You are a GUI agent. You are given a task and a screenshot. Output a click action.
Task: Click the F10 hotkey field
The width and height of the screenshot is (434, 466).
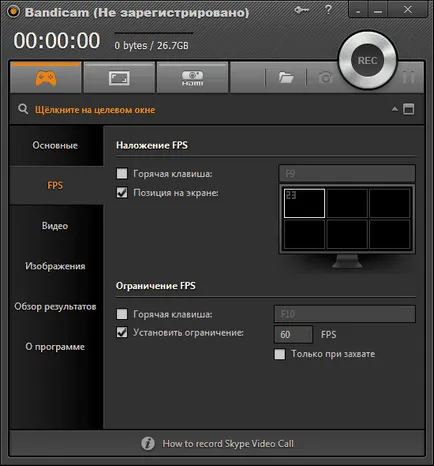345,314
